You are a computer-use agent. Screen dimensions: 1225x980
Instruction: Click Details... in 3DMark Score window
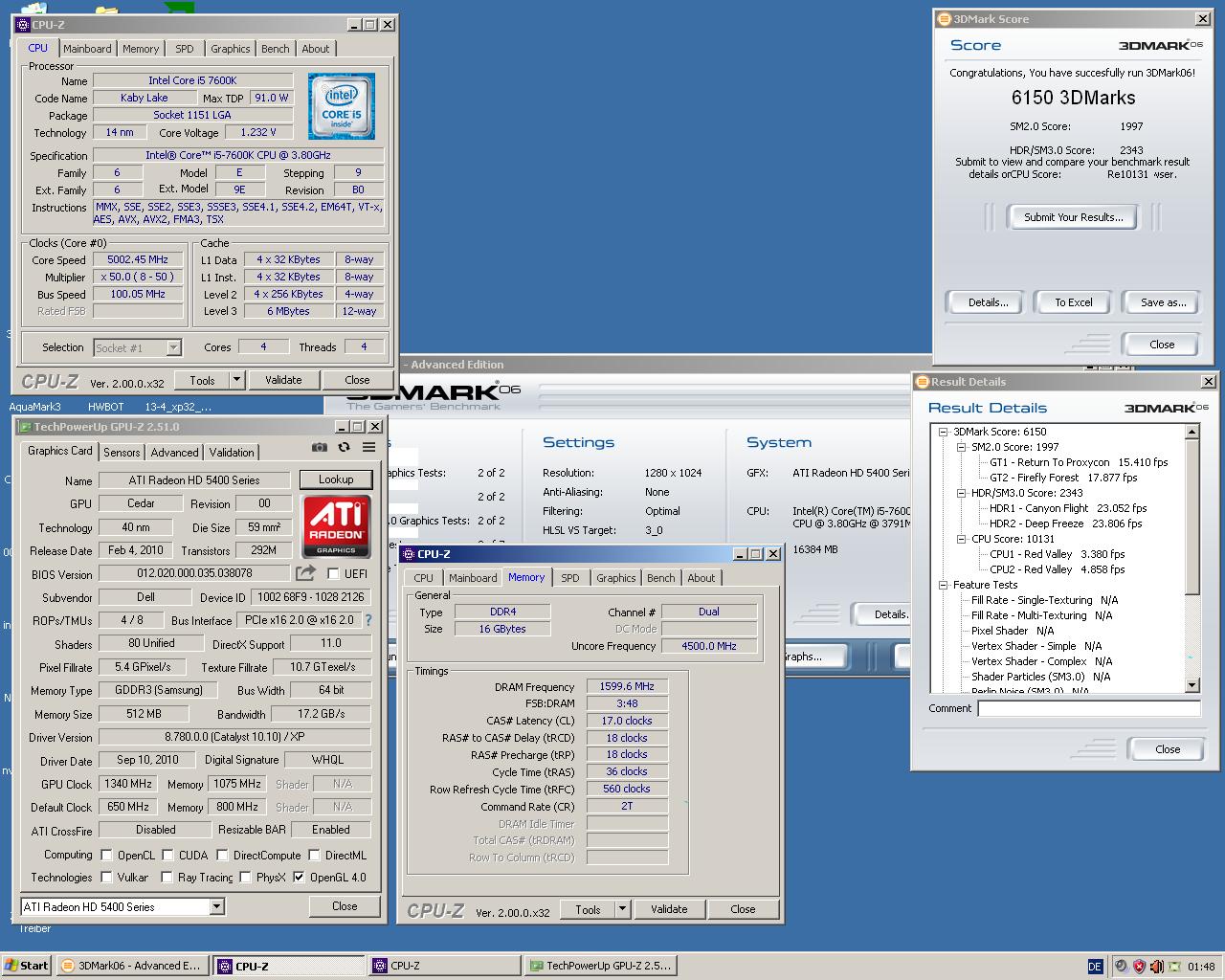(988, 302)
